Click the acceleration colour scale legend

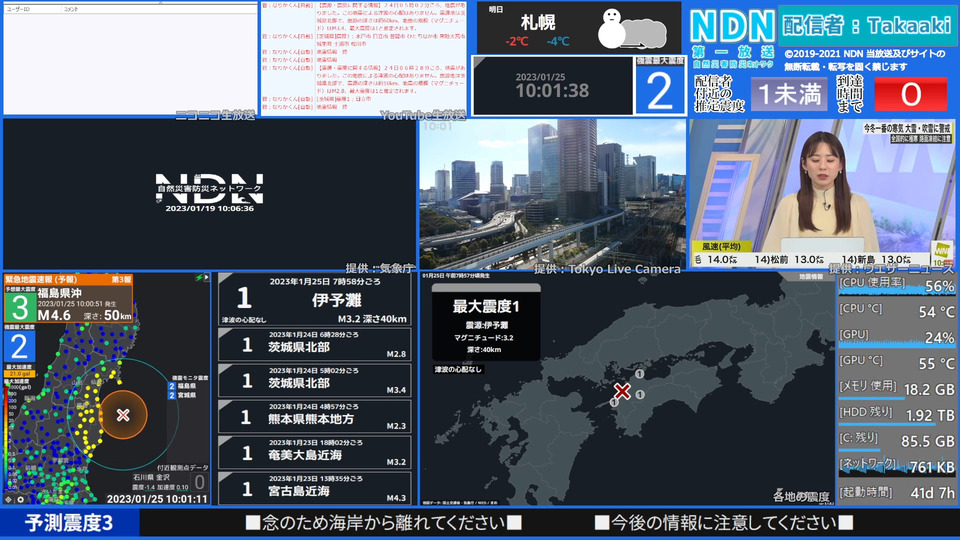point(7,435)
